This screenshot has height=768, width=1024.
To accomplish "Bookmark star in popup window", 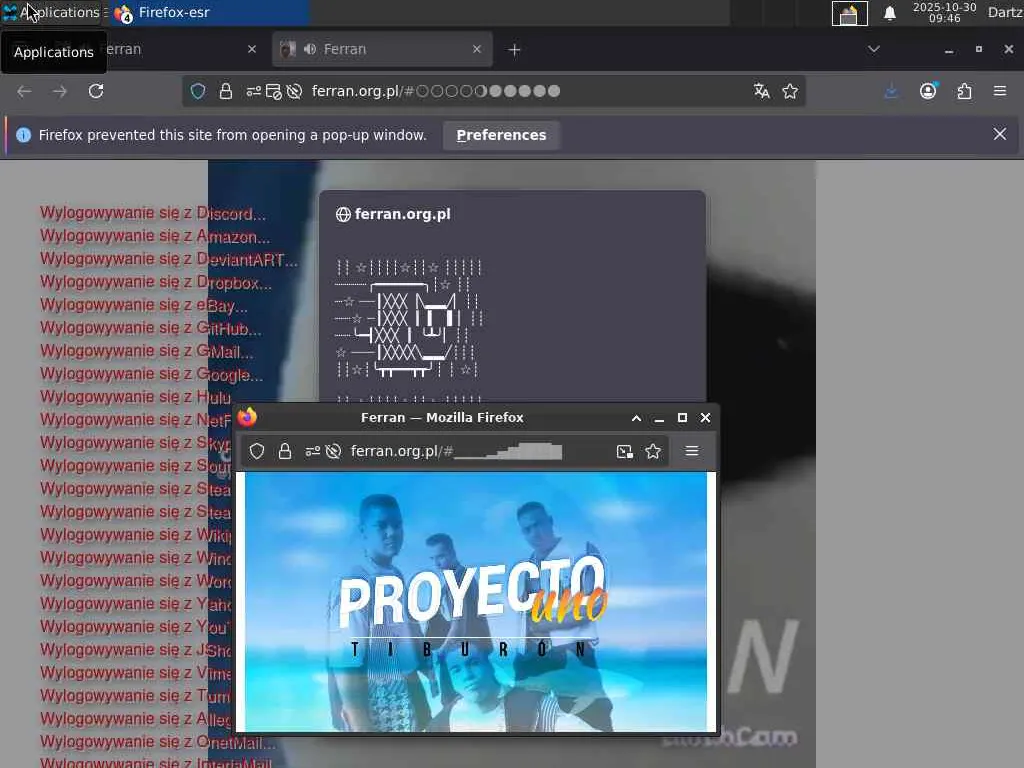I will coord(653,451).
